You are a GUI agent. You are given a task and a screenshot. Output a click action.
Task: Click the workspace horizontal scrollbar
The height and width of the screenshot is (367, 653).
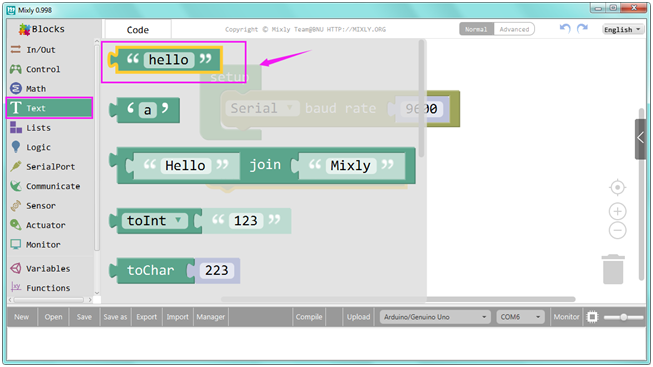point(398,299)
